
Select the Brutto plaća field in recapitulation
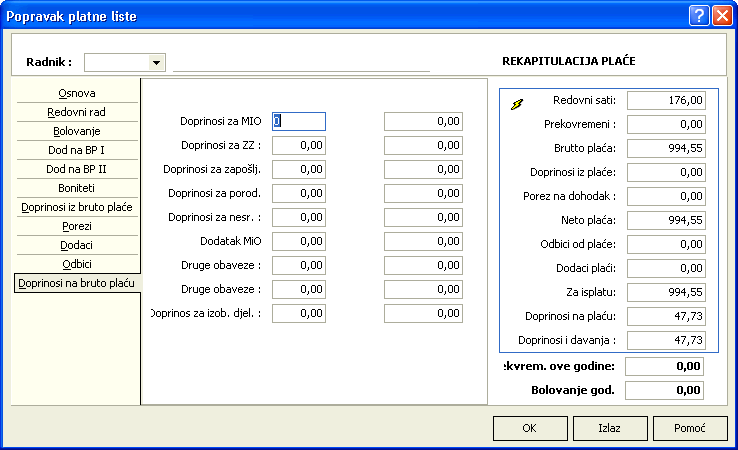coord(673,148)
